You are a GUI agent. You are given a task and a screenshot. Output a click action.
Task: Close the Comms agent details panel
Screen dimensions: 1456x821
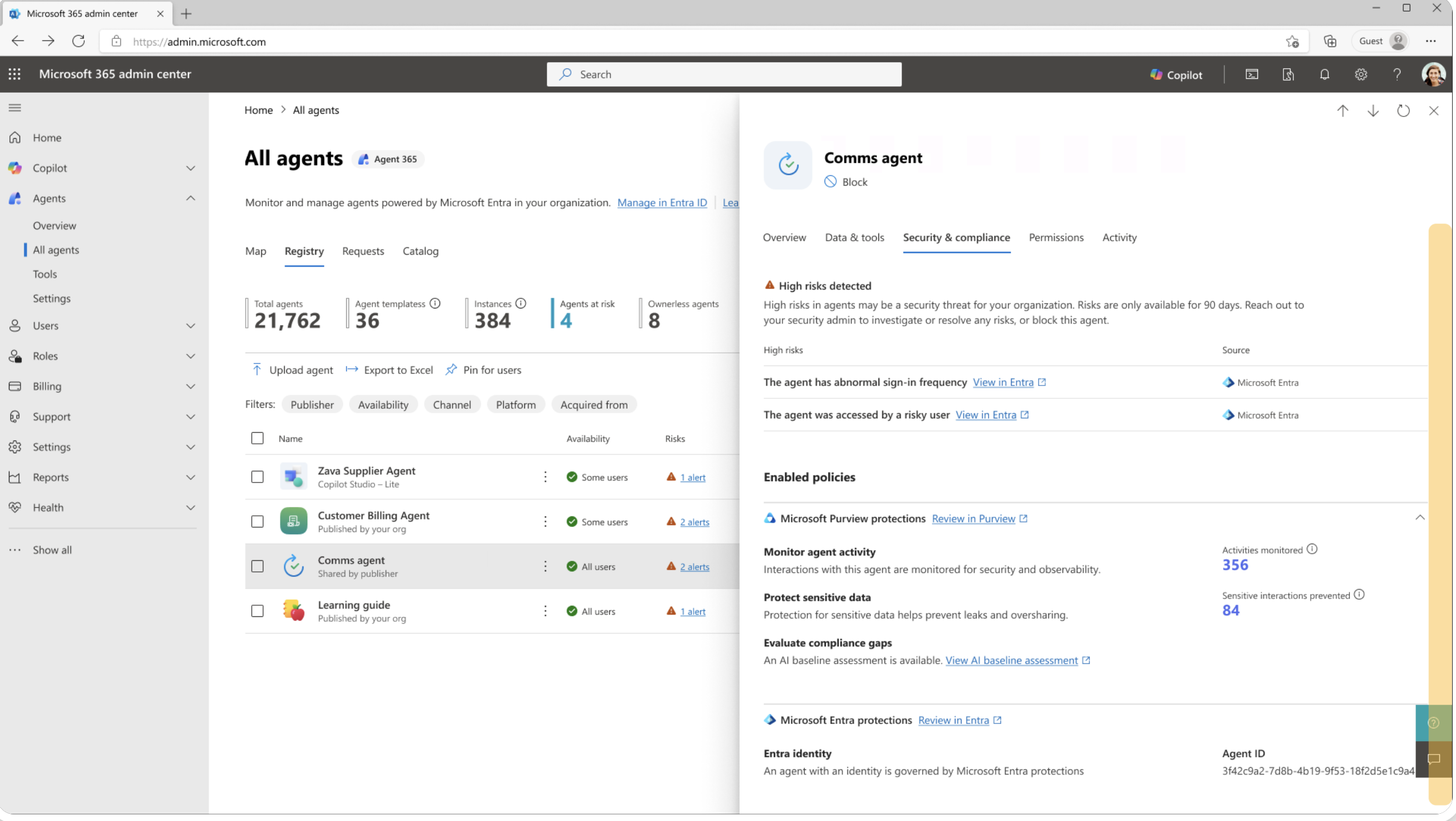point(1433,111)
